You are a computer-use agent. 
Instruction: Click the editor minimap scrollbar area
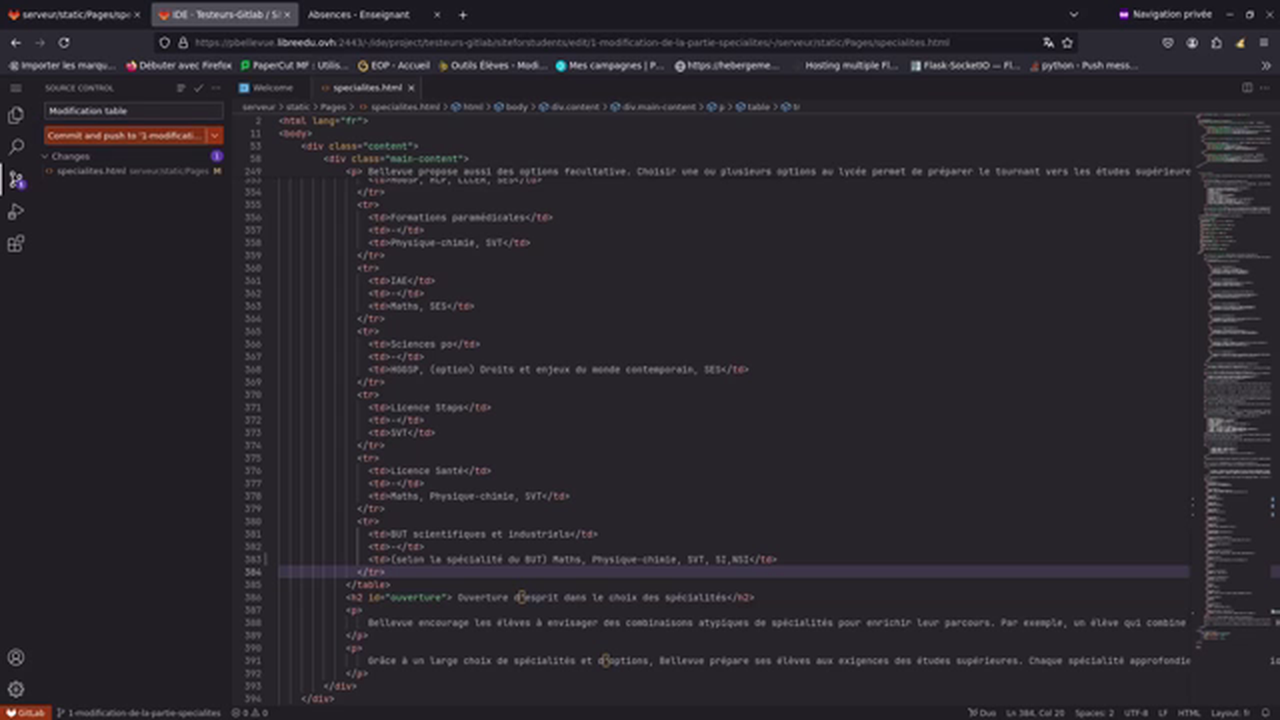coord(1235,400)
